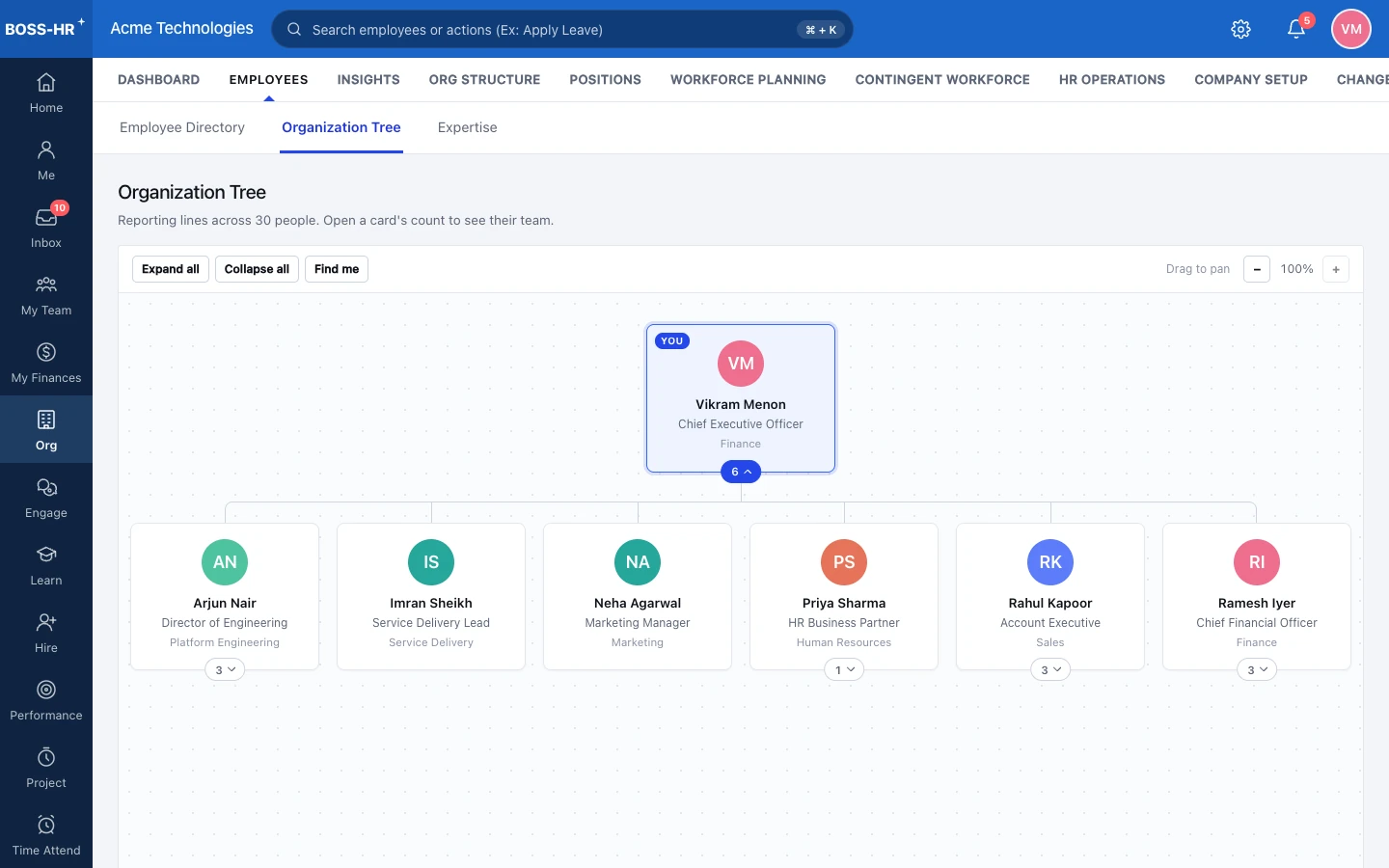Expand Ramesh Iyer's team count

click(x=1257, y=669)
